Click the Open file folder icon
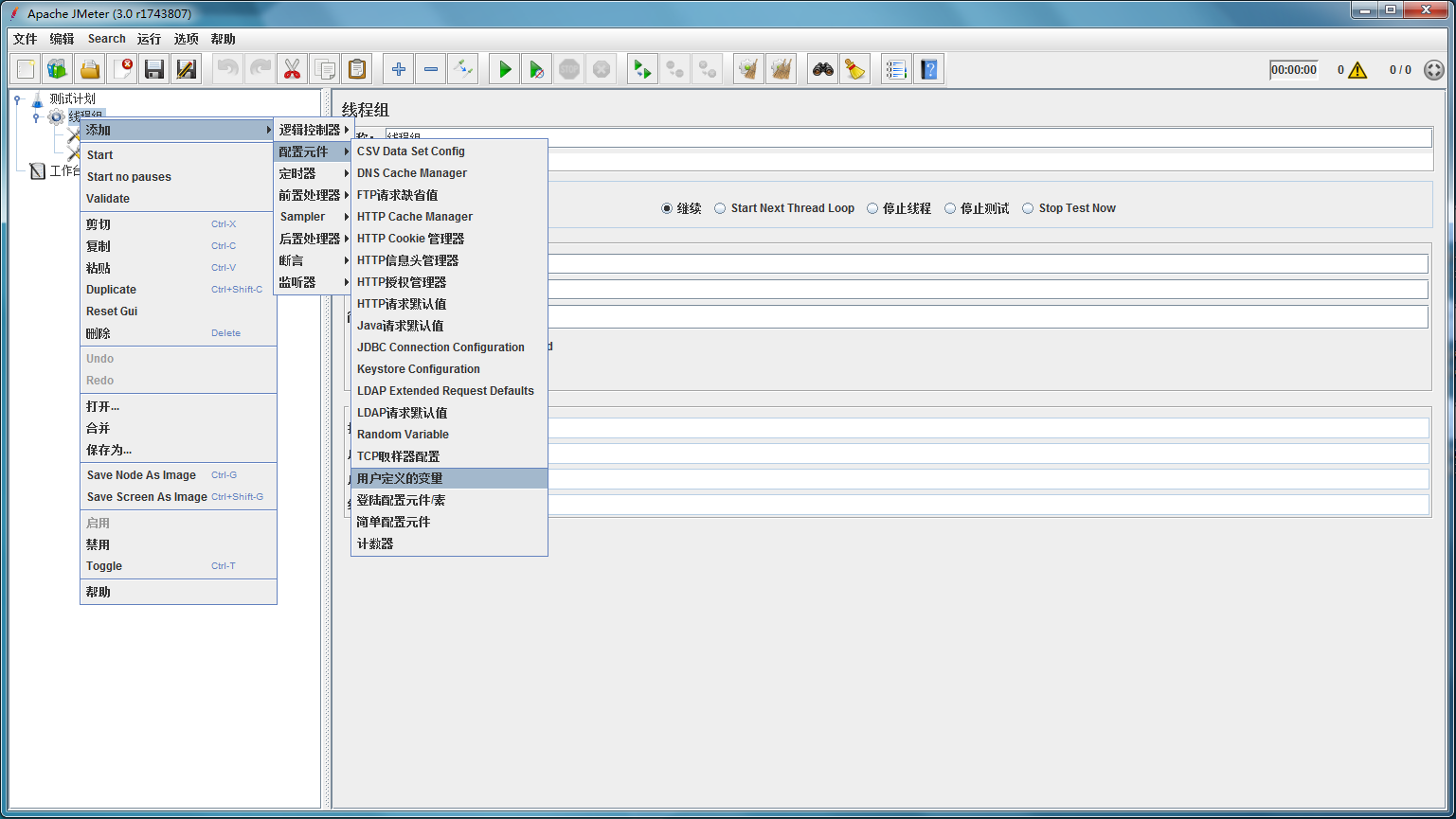 pyautogui.click(x=90, y=69)
